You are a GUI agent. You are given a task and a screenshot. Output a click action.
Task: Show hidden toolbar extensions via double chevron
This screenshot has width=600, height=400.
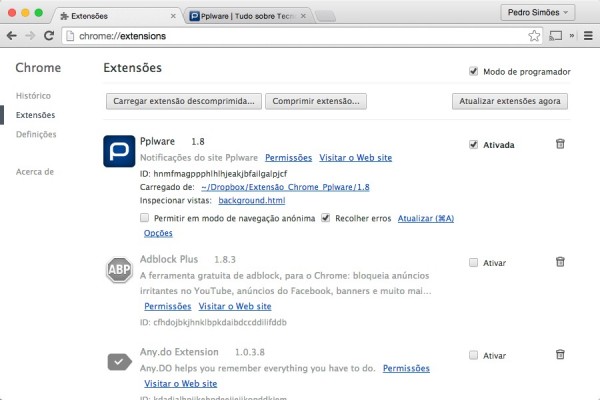coord(572,36)
